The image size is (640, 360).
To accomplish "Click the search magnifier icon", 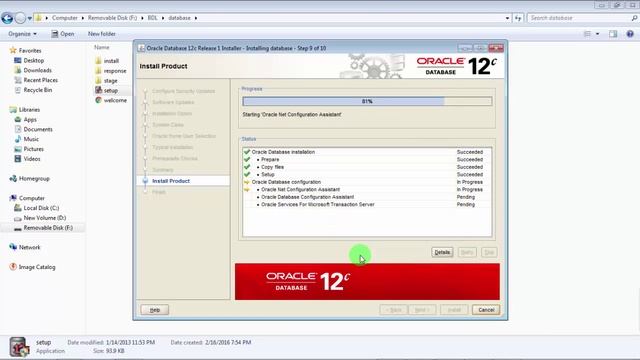I will click(634, 18).
